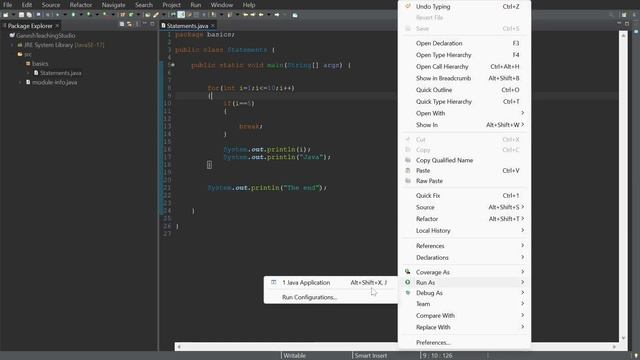Click Collapse All in Package Explorer
Viewport: 640px width, 360px height.
point(122,24)
